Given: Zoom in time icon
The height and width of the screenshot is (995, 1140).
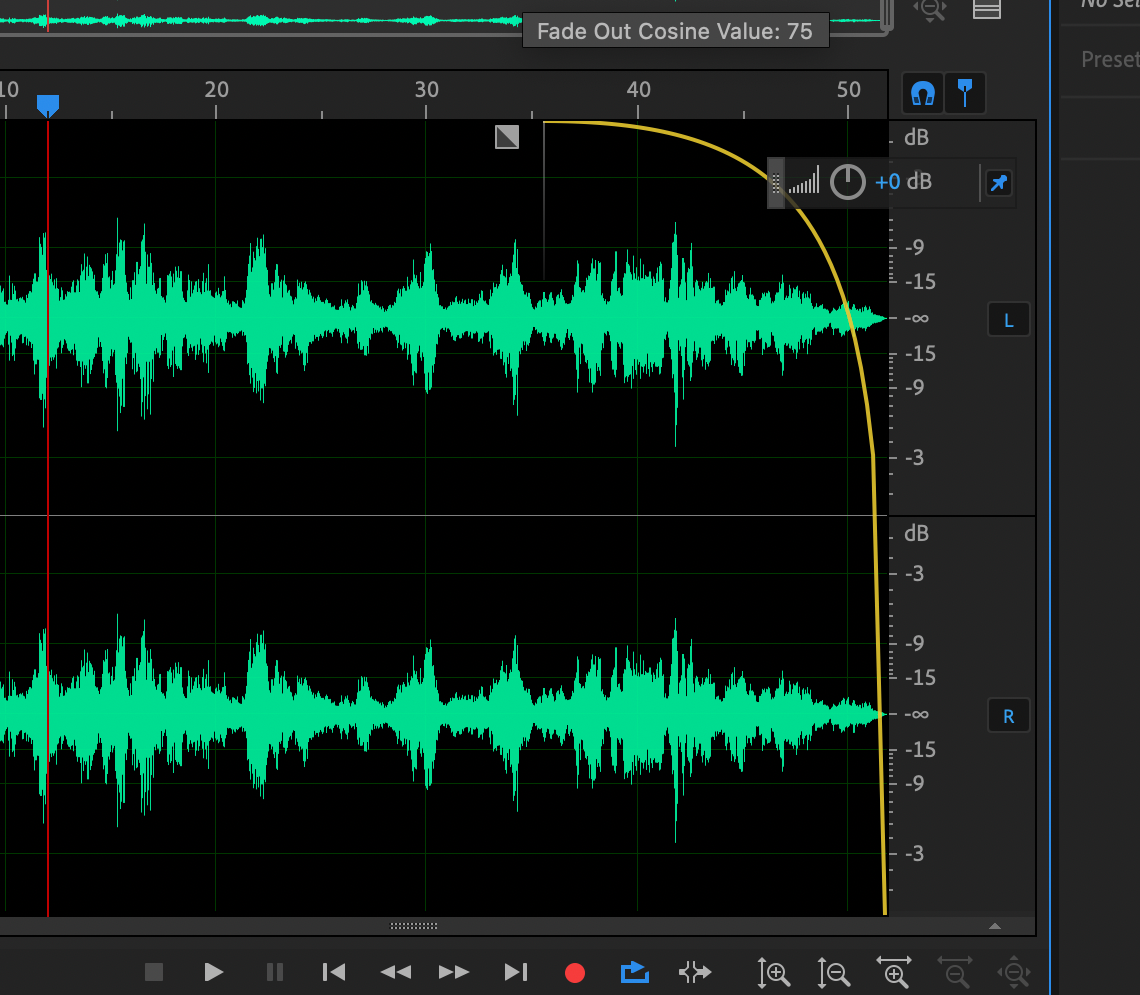Looking at the screenshot, I should pos(894,972).
